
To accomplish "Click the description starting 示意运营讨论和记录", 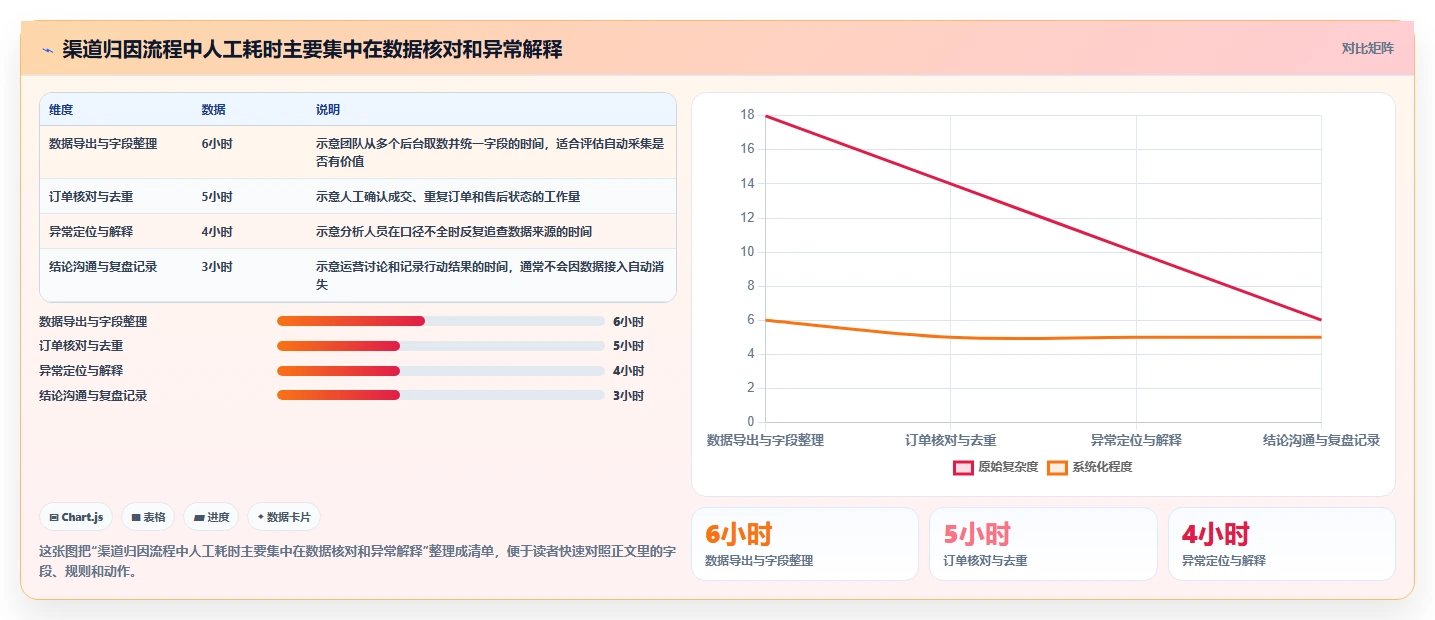I will (490, 276).
